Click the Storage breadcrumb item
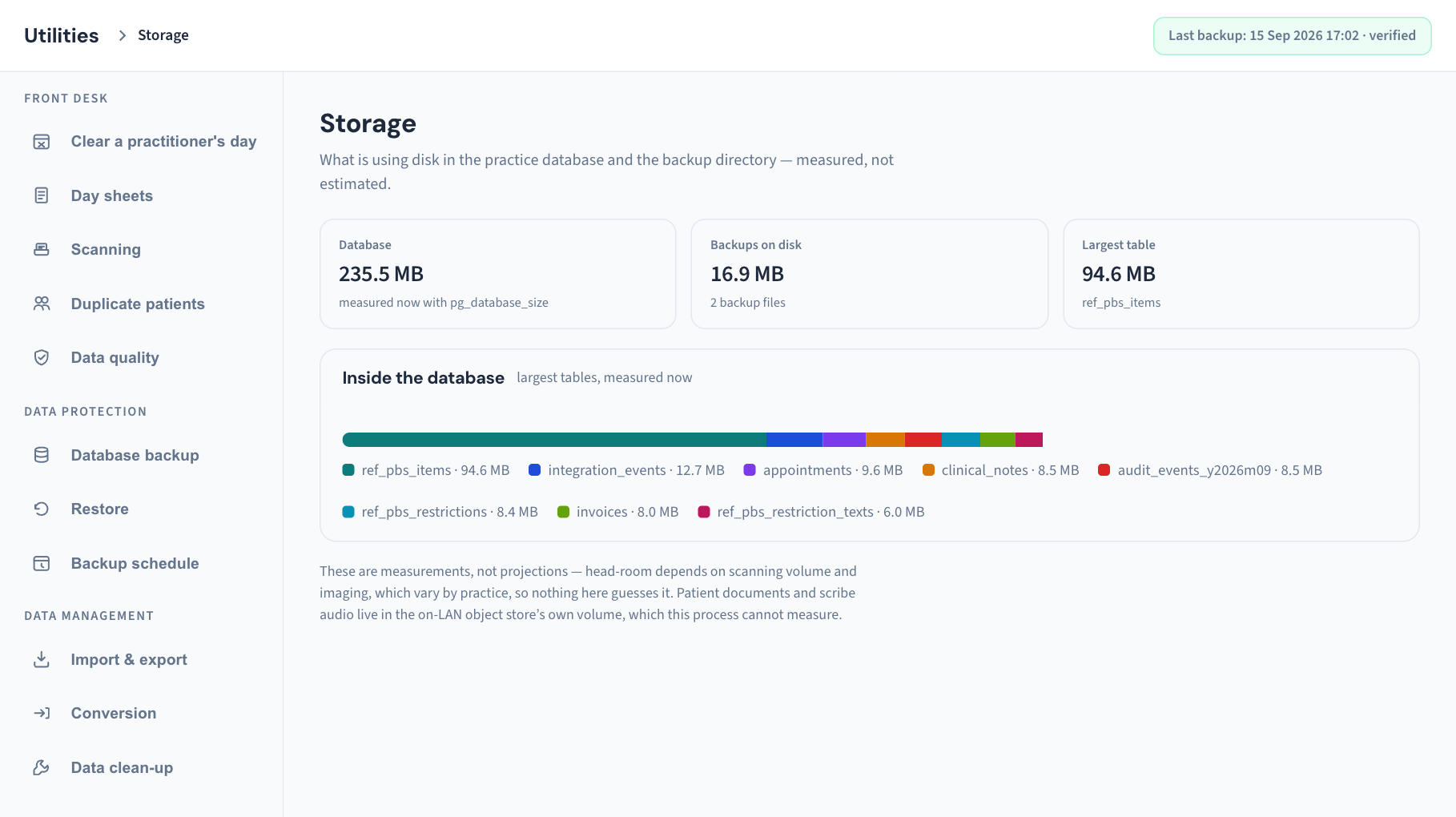The width and height of the screenshot is (1456, 817). pos(163,35)
